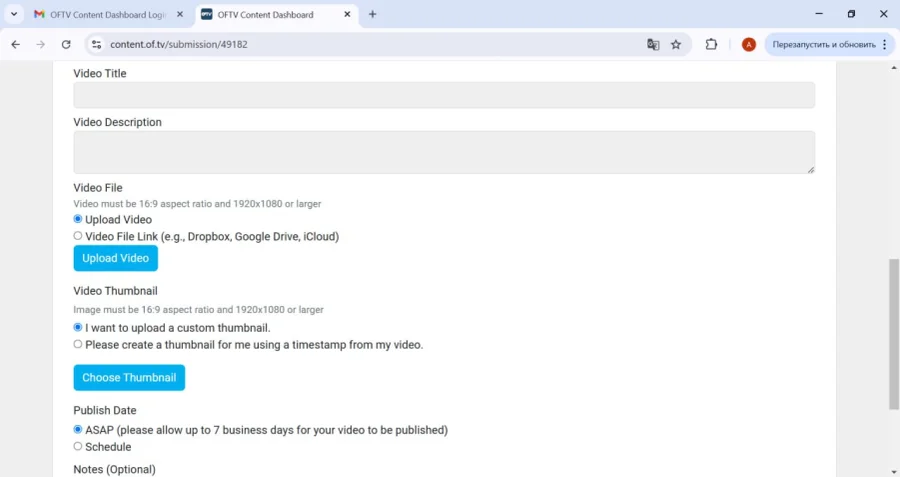Select the ASAP publish date option
Screen dimensions: 900x477
pyautogui.click(x=78, y=430)
